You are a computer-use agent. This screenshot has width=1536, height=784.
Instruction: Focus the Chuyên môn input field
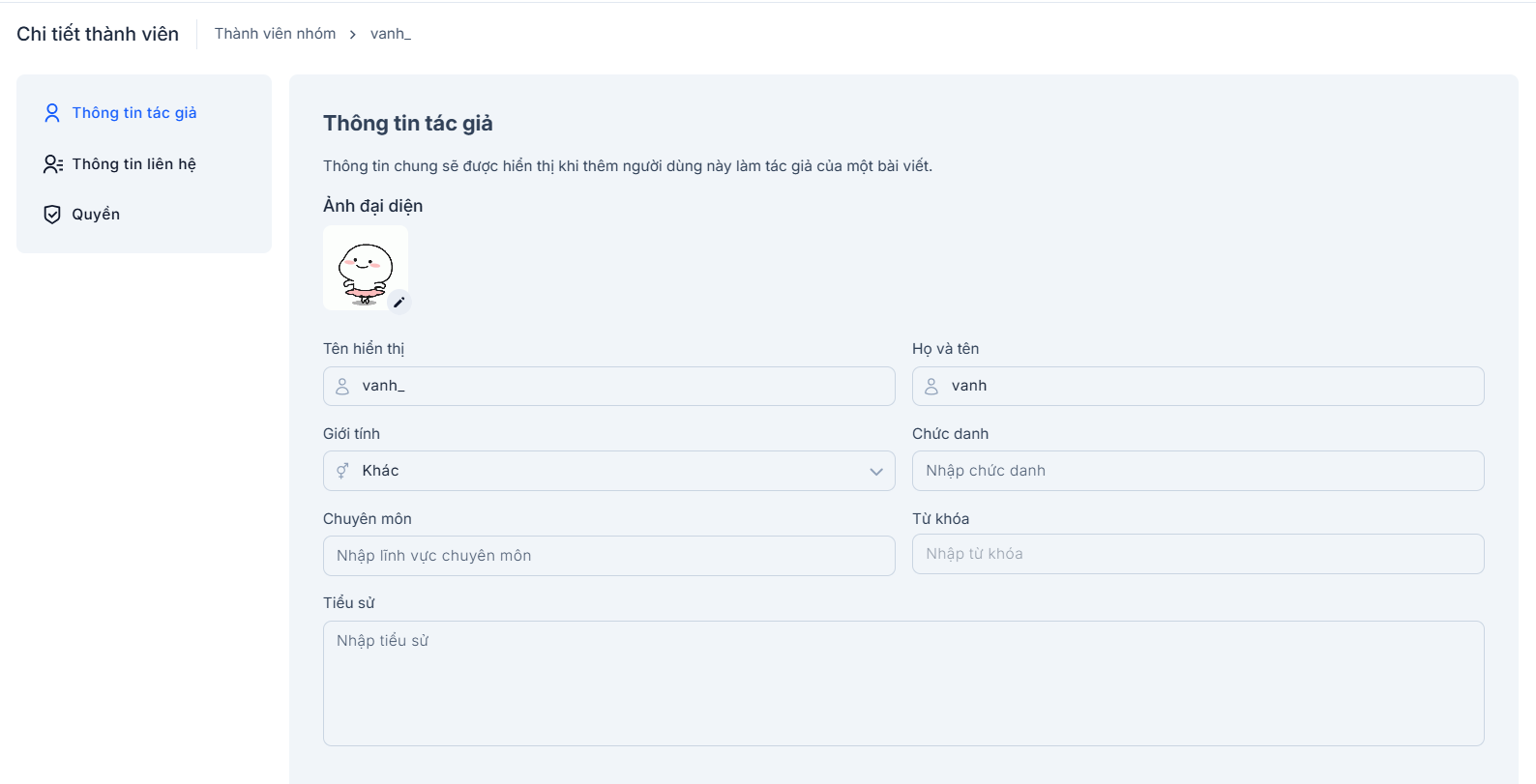[x=608, y=556]
